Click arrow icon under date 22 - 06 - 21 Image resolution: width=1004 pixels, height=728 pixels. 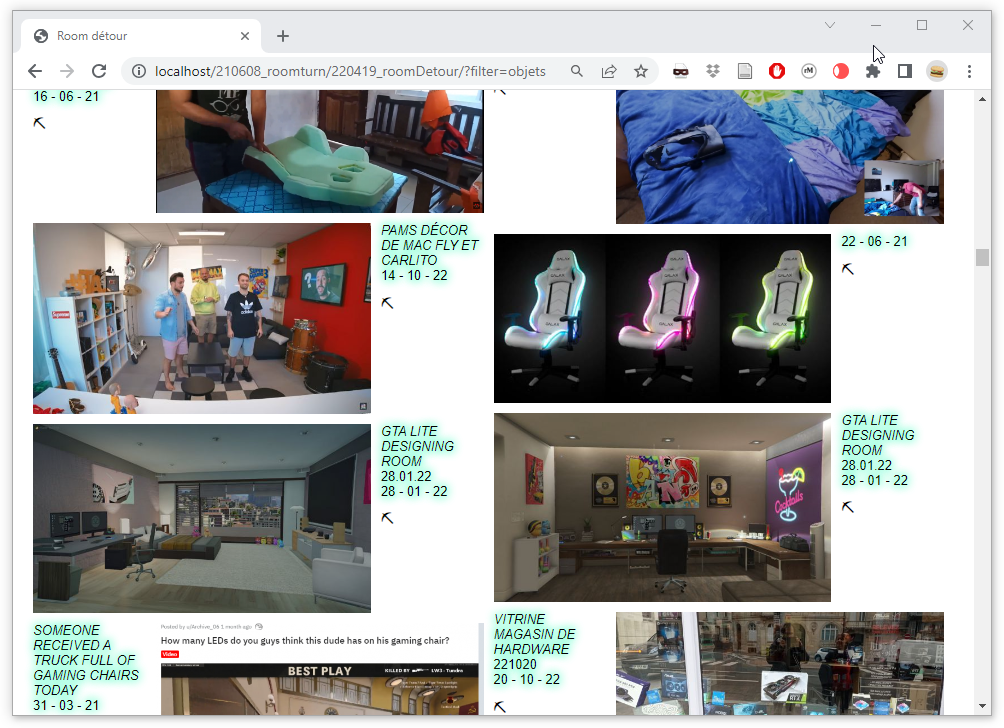[x=848, y=269]
